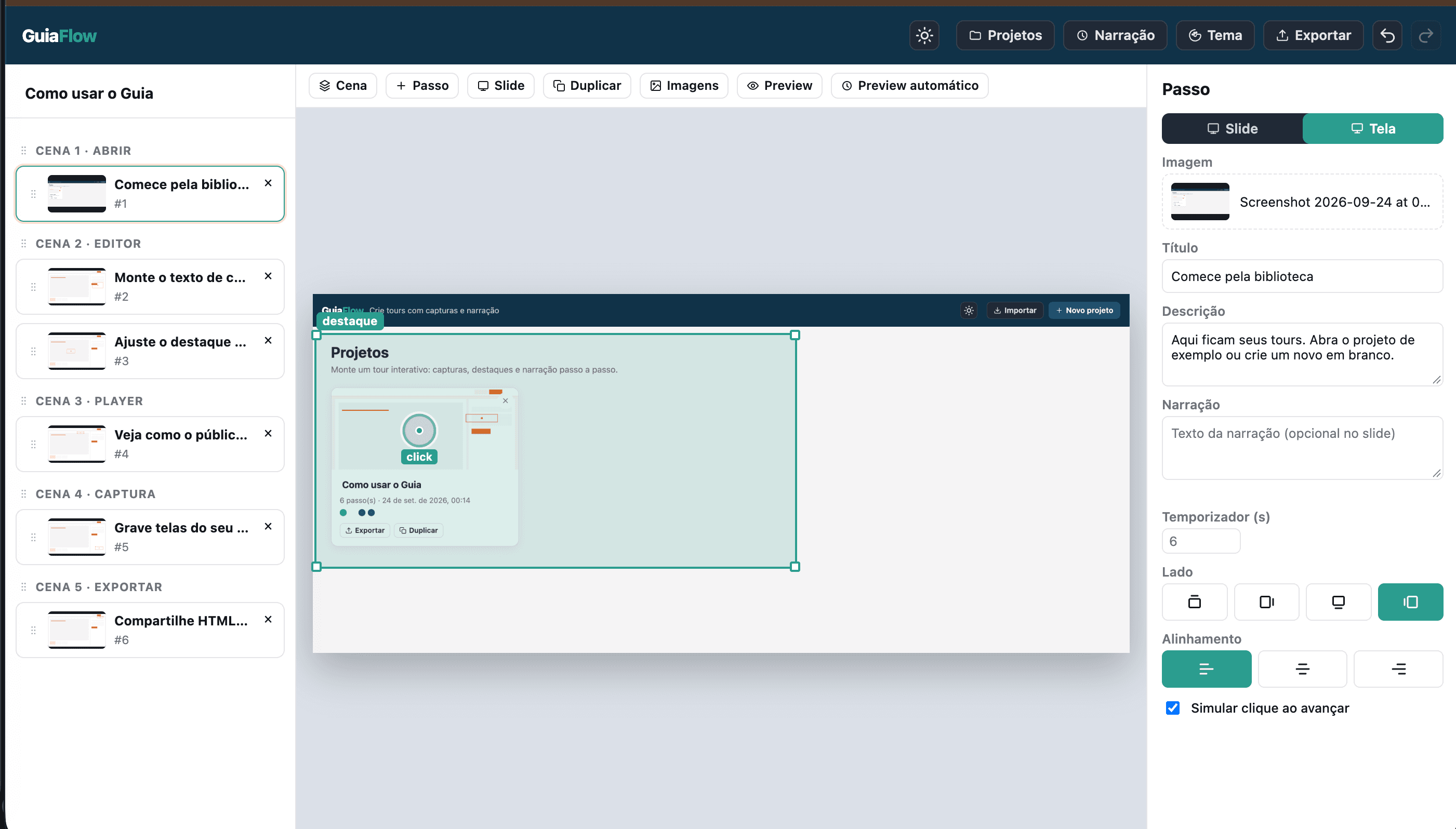Set alignment to right
The width and height of the screenshot is (1456, 829).
click(x=1398, y=669)
